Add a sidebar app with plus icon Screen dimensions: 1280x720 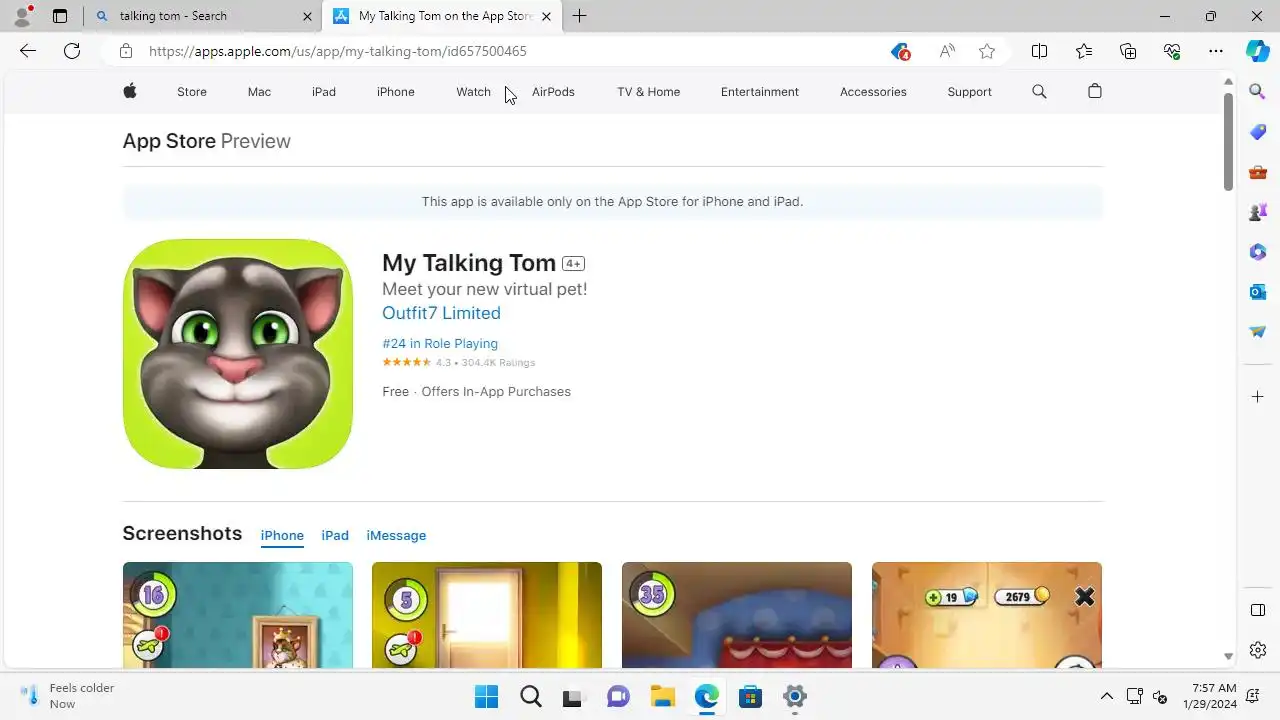click(x=1258, y=397)
